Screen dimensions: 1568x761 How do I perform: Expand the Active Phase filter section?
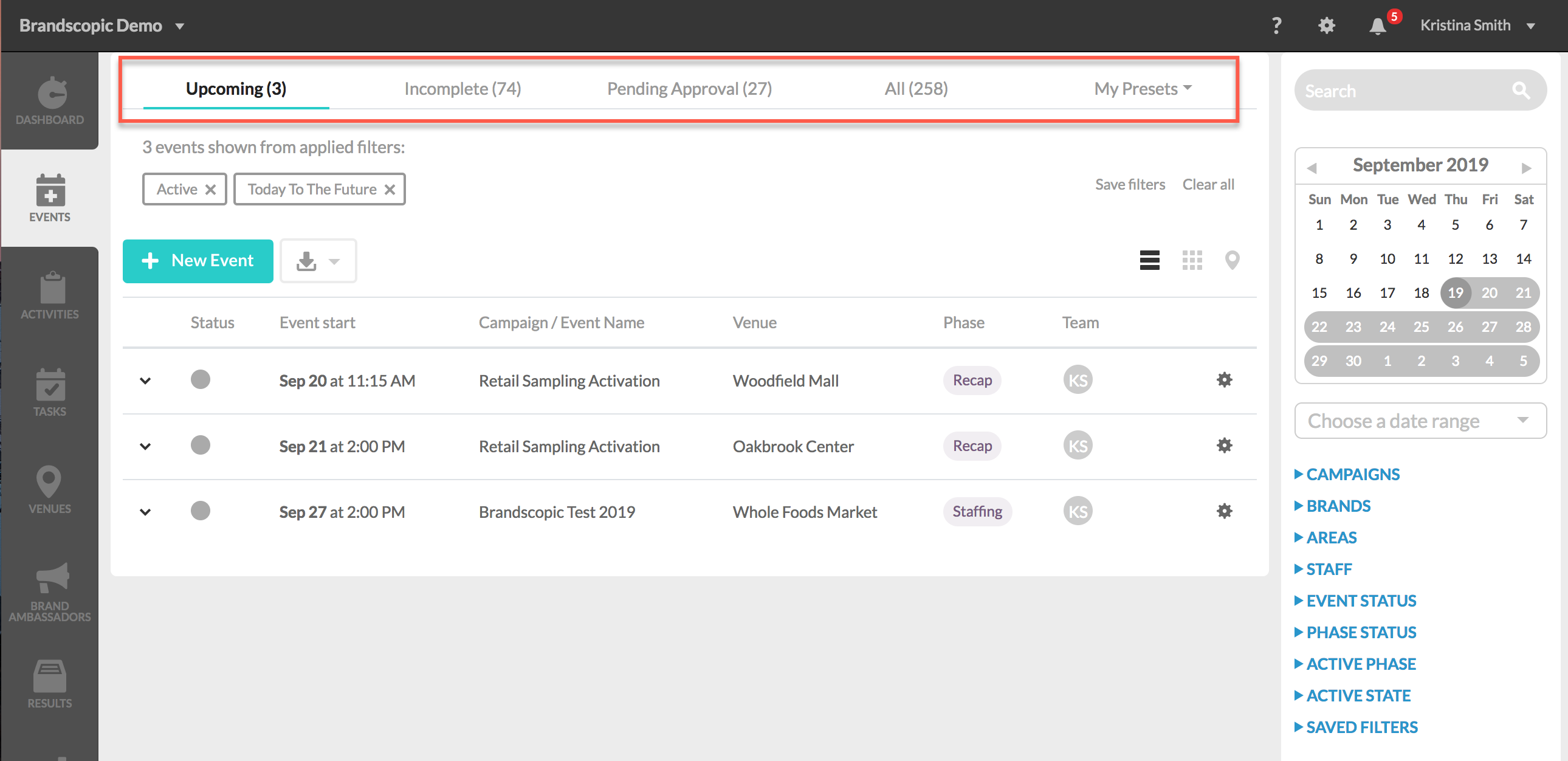click(1355, 664)
